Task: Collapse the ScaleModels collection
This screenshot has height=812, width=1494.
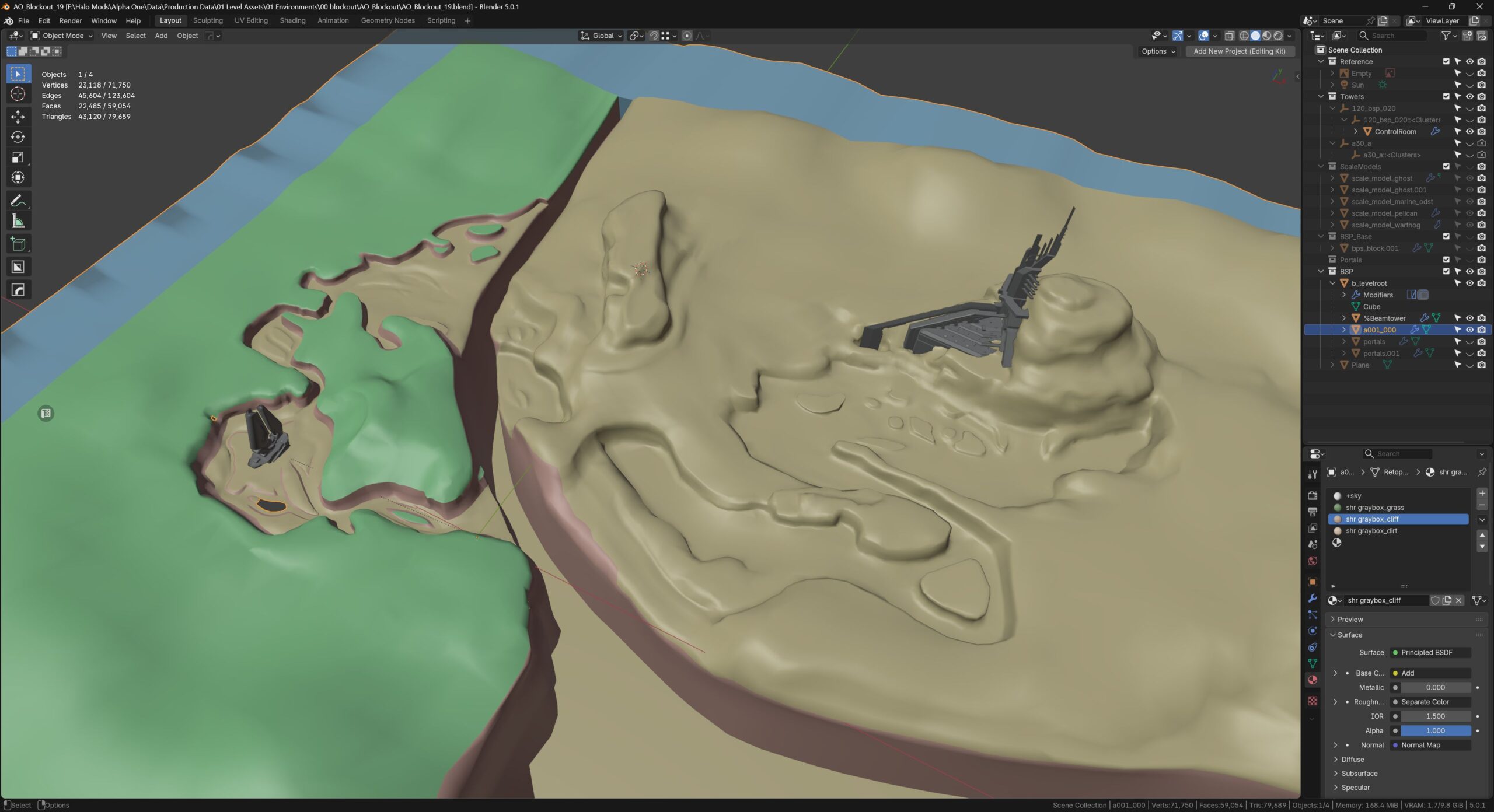Action: [x=1321, y=167]
